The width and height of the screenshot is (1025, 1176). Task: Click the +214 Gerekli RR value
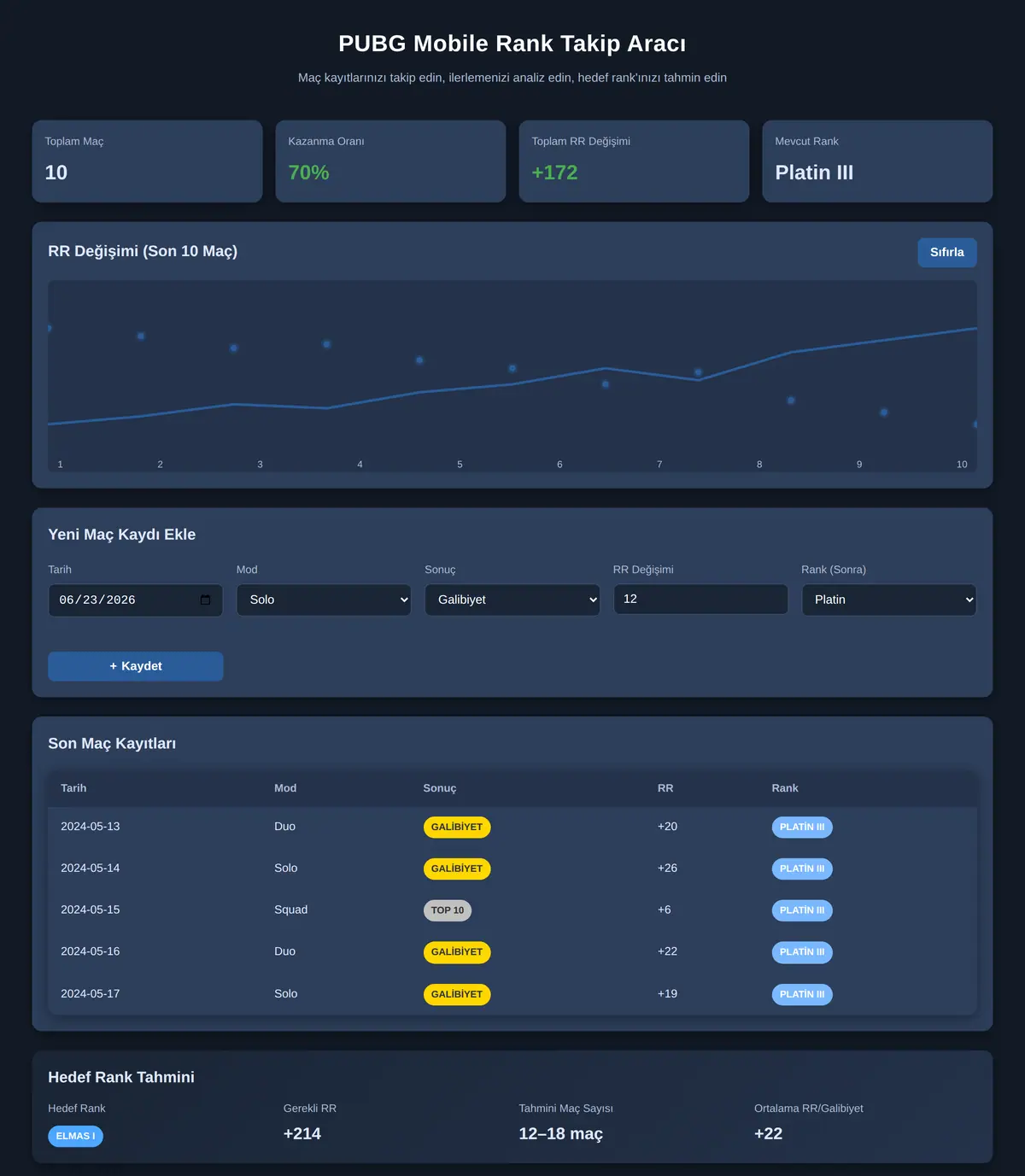(x=302, y=1134)
